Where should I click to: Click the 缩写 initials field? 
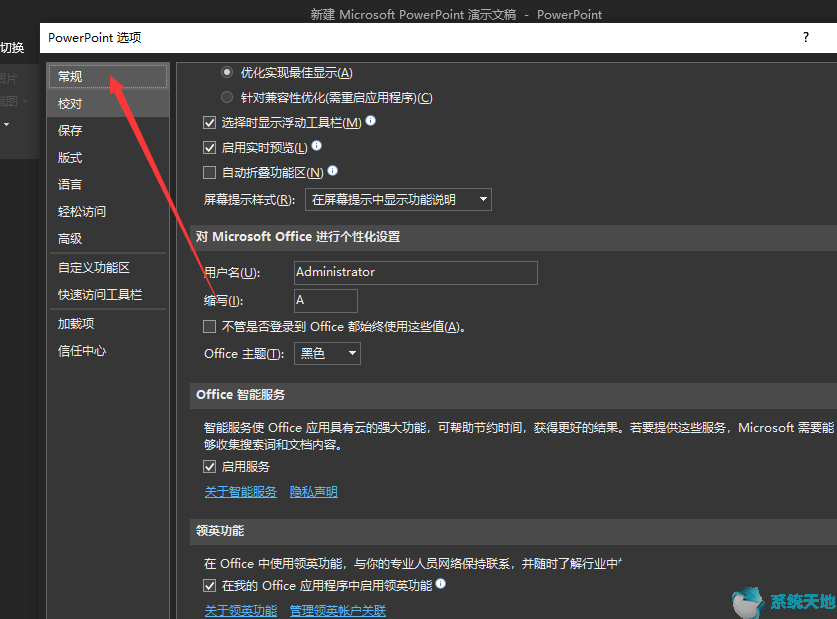(x=326, y=301)
